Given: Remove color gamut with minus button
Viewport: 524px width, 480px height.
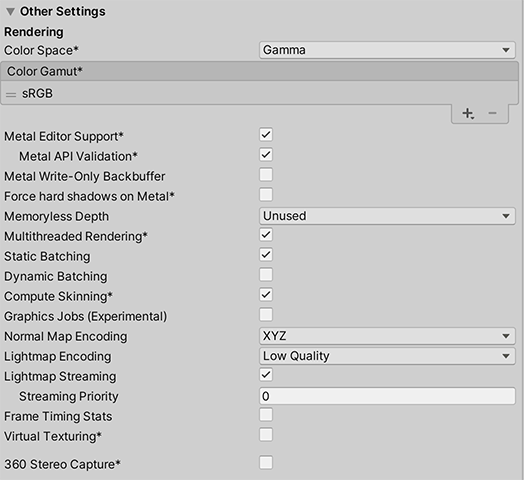Looking at the screenshot, I should pyautogui.click(x=492, y=113).
